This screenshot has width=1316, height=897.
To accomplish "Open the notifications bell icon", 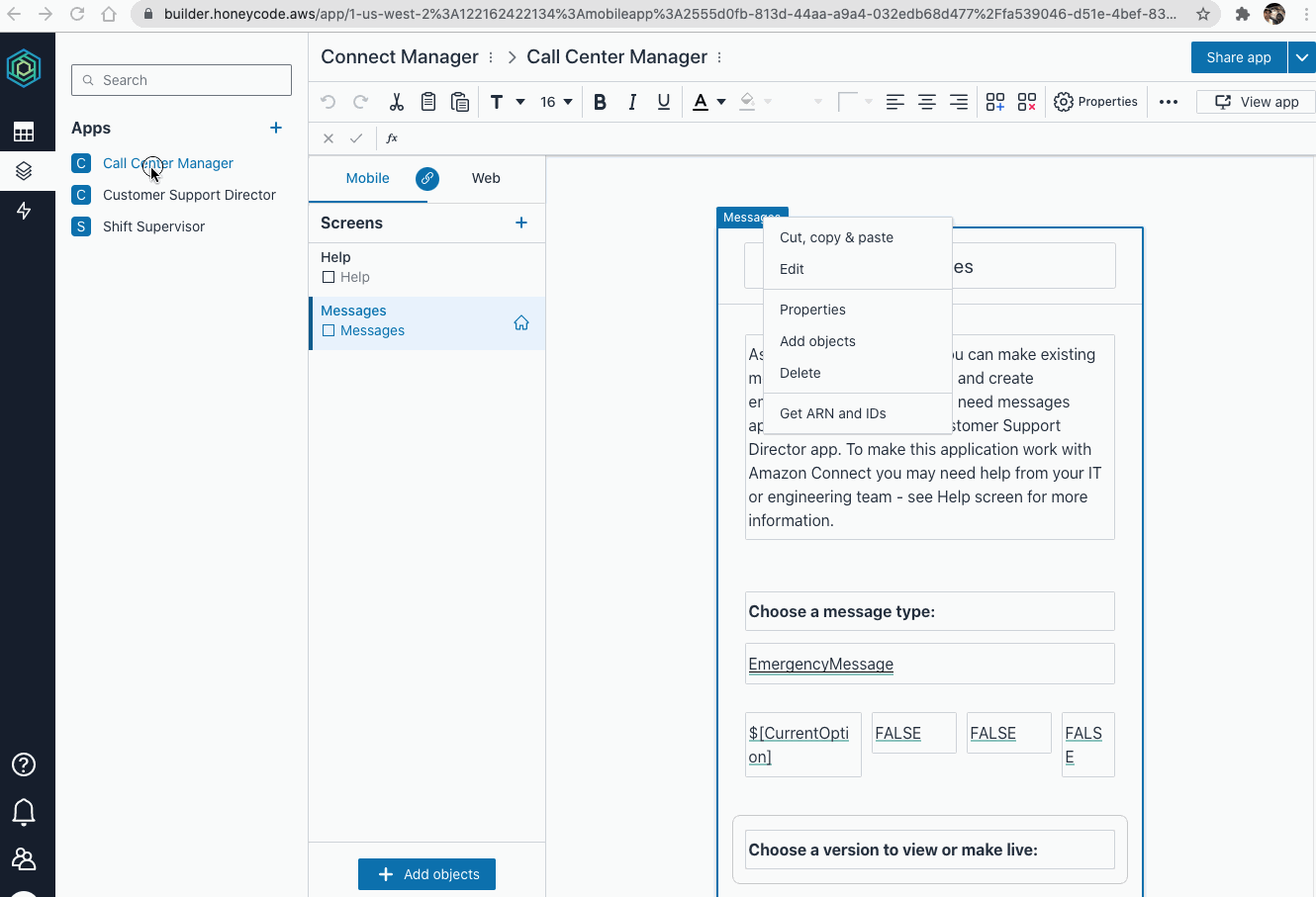I will [x=24, y=812].
